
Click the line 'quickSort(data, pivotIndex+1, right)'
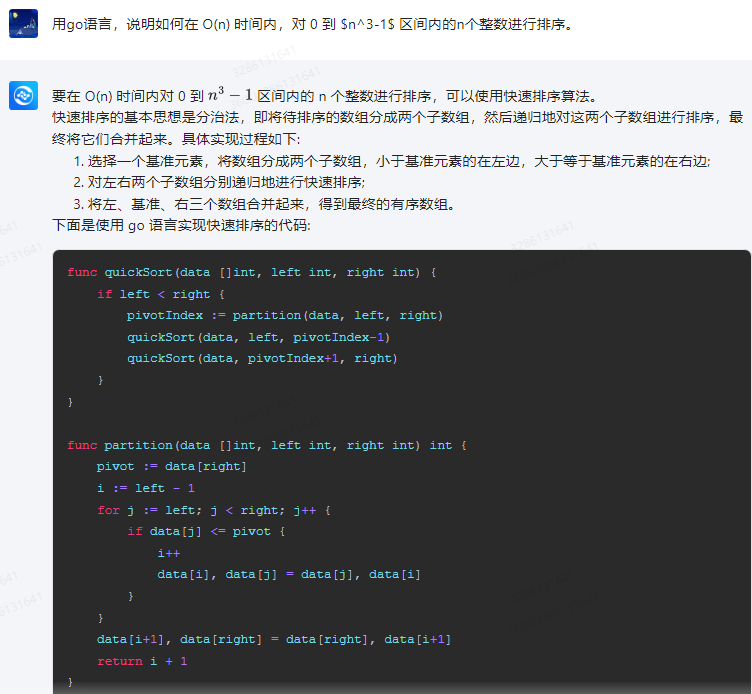coord(262,358)
